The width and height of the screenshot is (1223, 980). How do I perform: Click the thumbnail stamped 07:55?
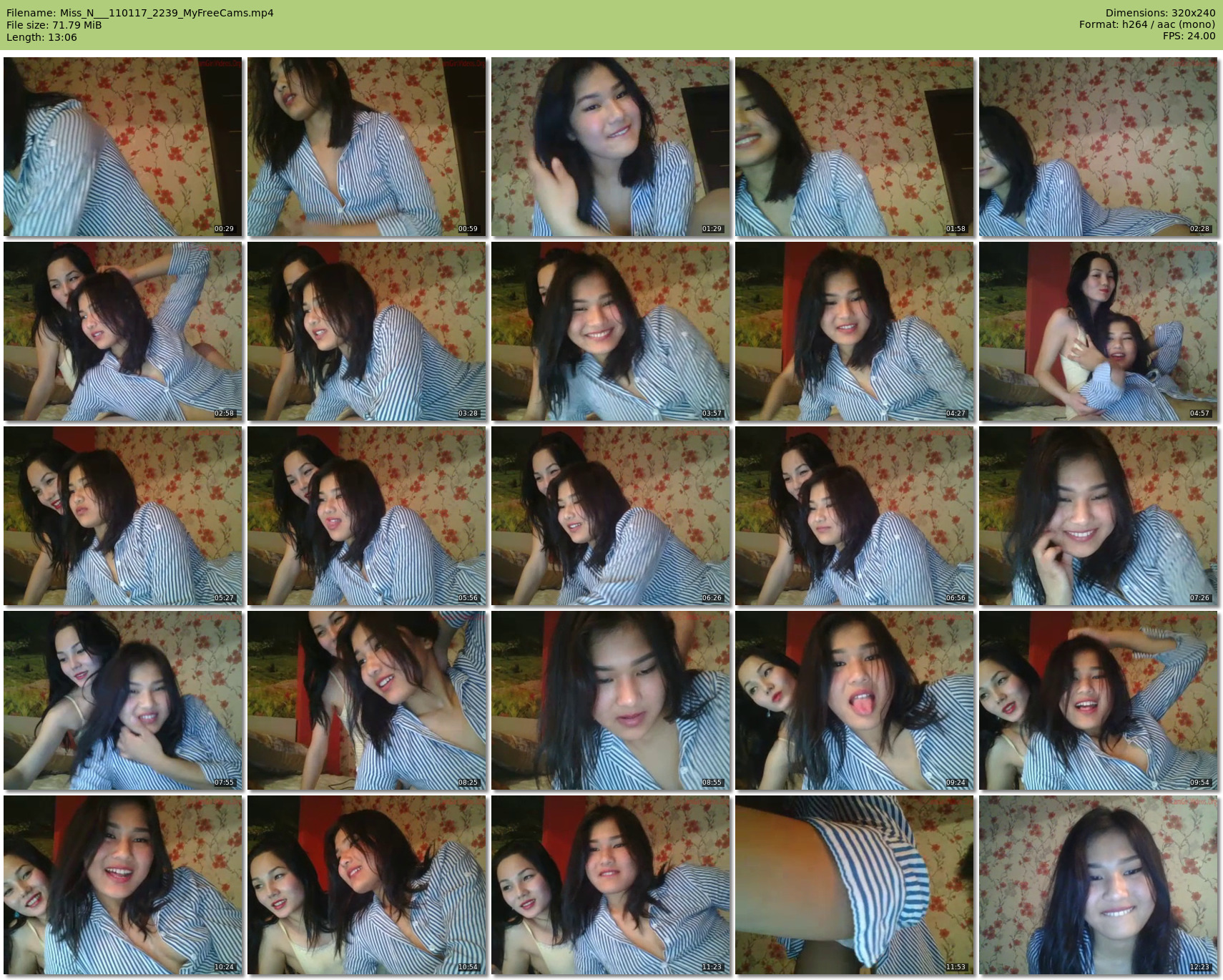[123, 700]
